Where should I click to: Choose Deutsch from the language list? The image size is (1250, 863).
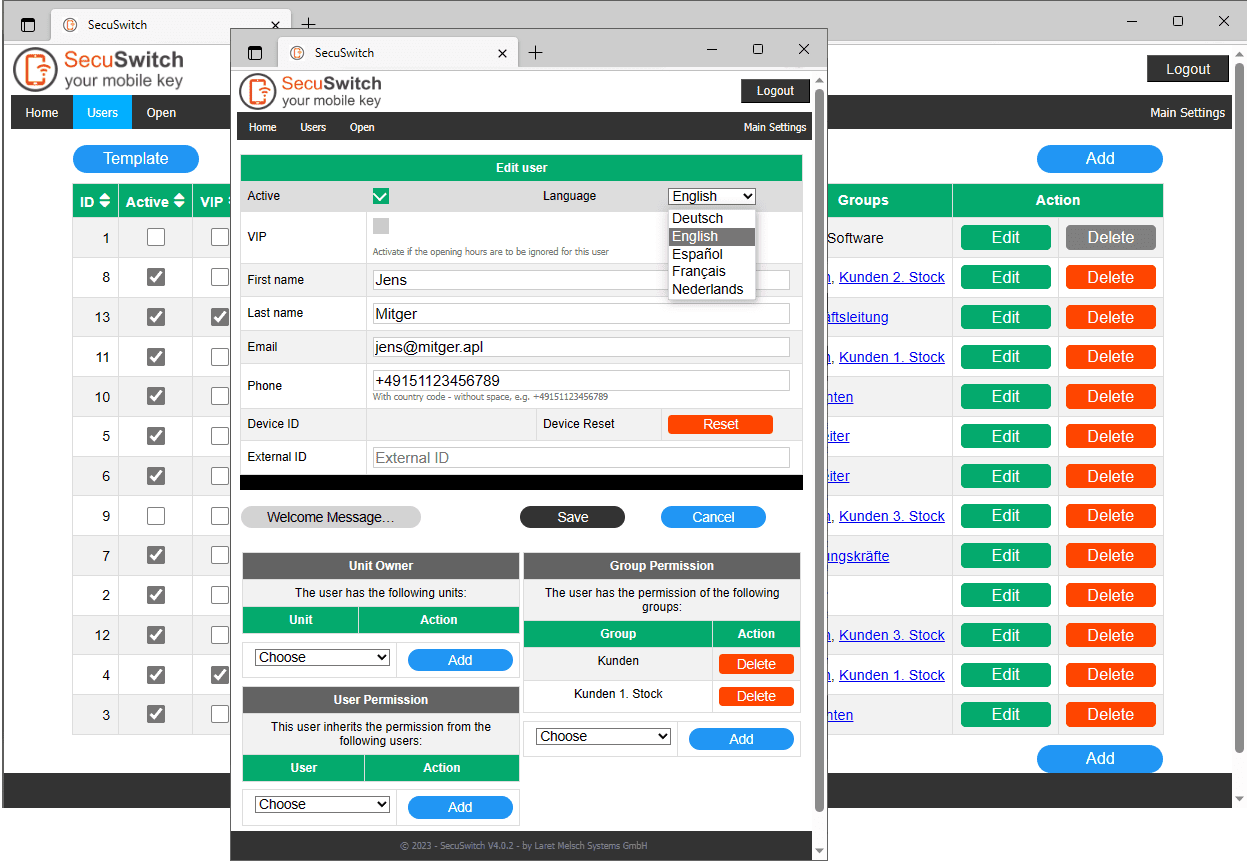pyautogui.click(x=712, y=218)
